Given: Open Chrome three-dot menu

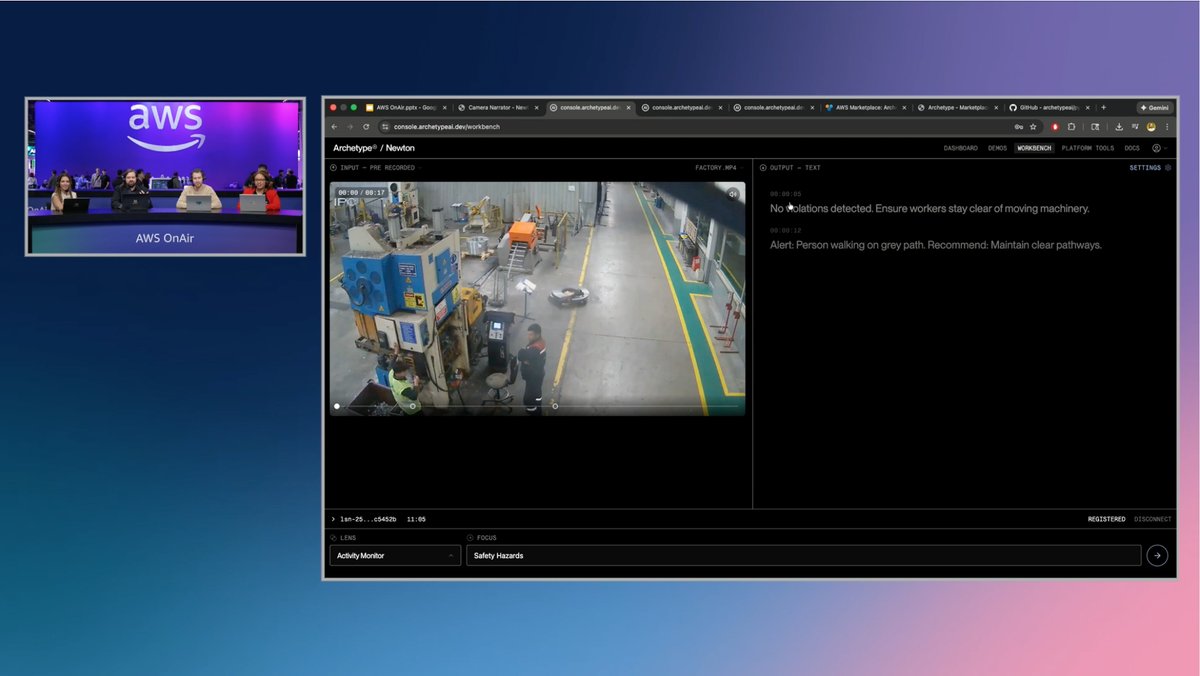Looking at the screenshot, I should pyautogui.click(x=1166, y=127).
